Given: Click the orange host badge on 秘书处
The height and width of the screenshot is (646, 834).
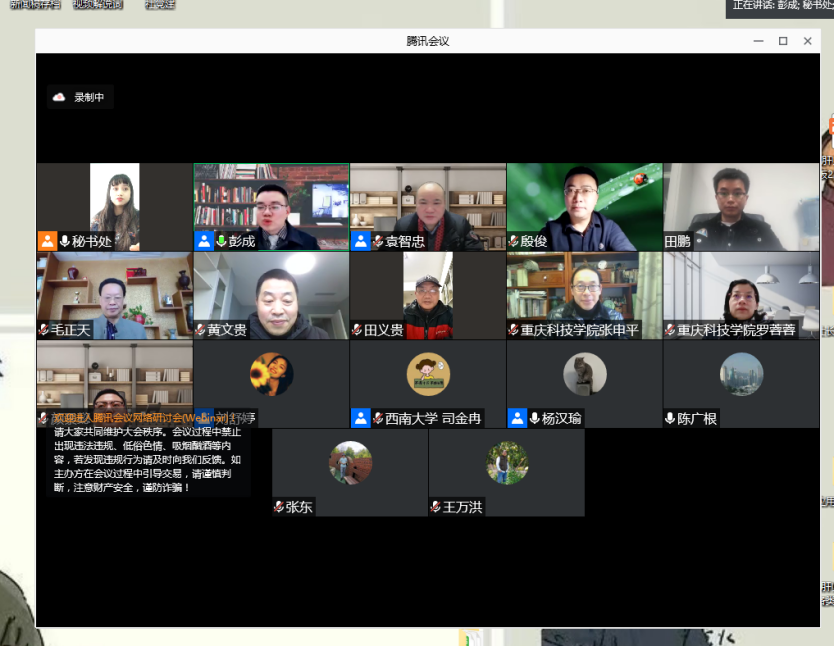Looking at the screenshot, I should [47, 241].
